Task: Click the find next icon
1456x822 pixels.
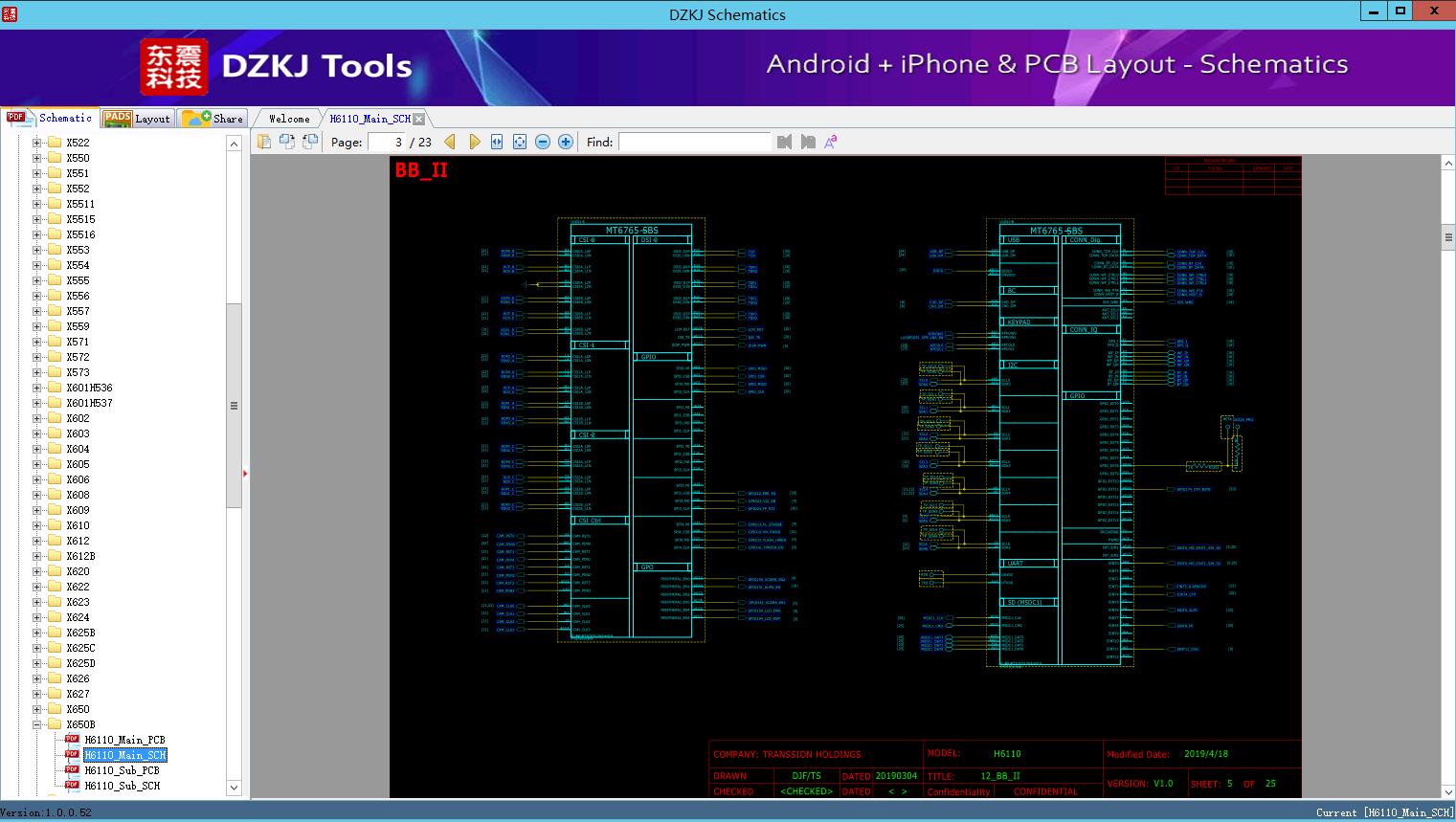Action: 808,142
